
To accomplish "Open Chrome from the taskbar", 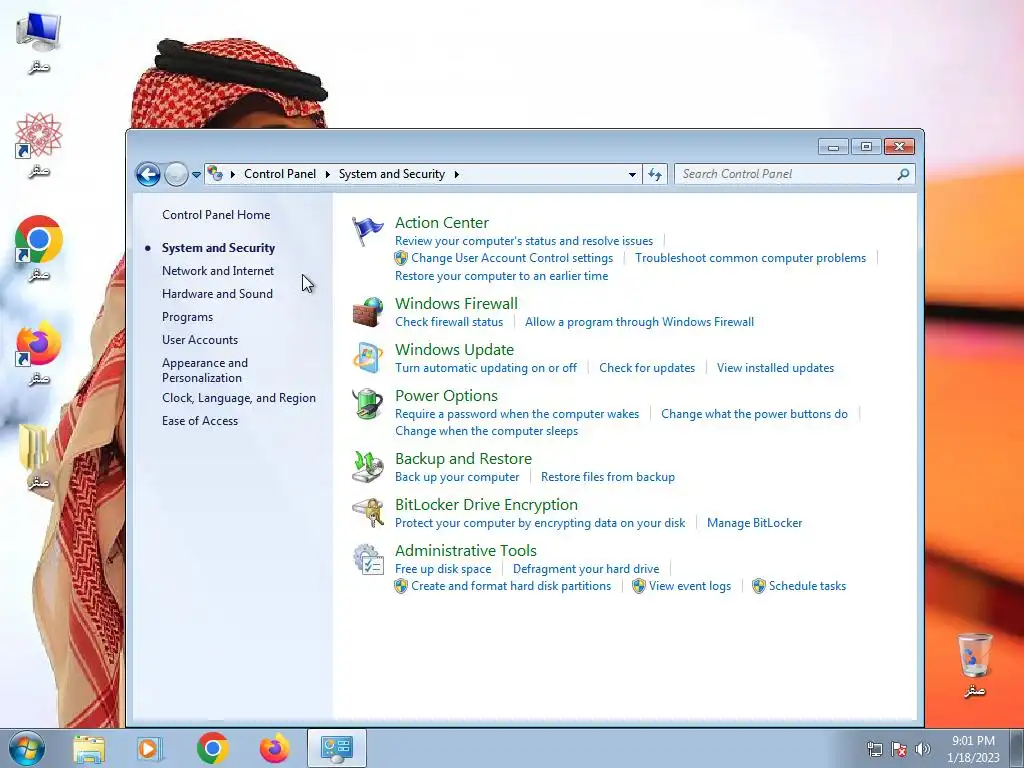I will tap(212, 748).
